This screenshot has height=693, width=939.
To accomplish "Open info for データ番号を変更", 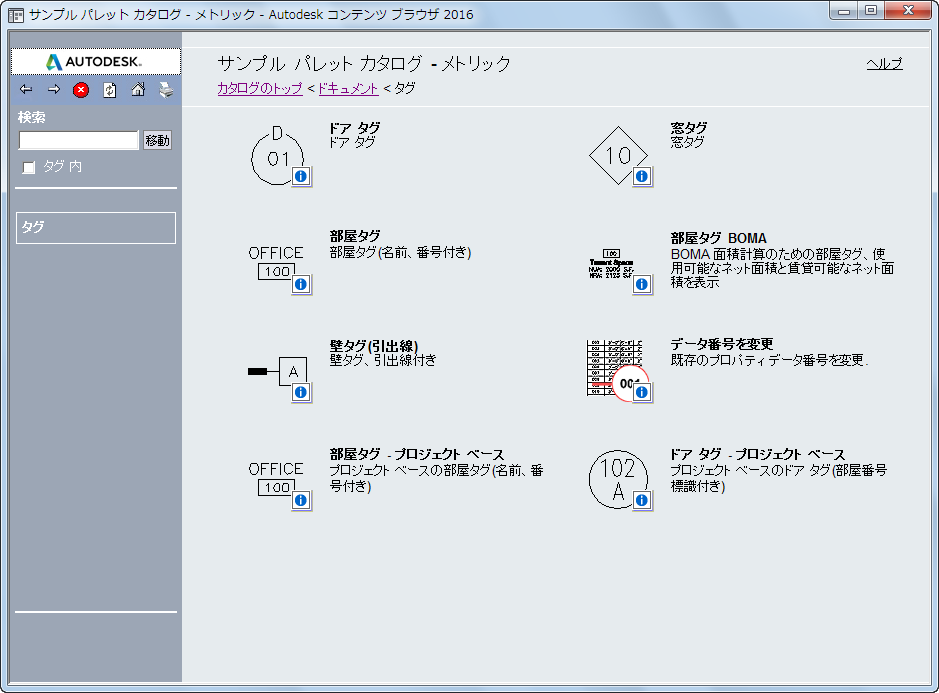I will 642,392.
